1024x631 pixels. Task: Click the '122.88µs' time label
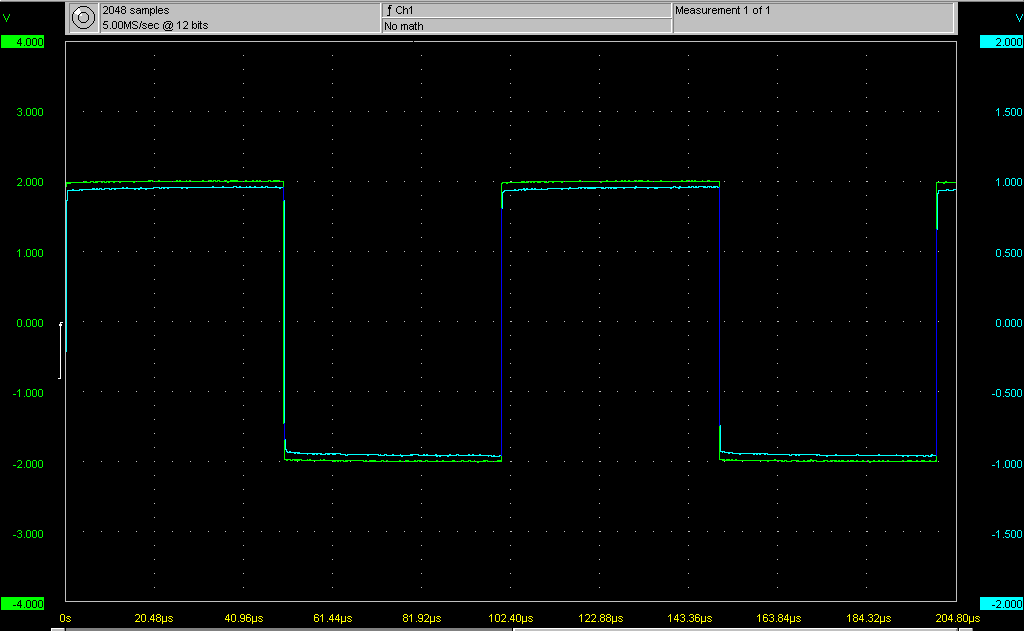click(x=600, y=618)
